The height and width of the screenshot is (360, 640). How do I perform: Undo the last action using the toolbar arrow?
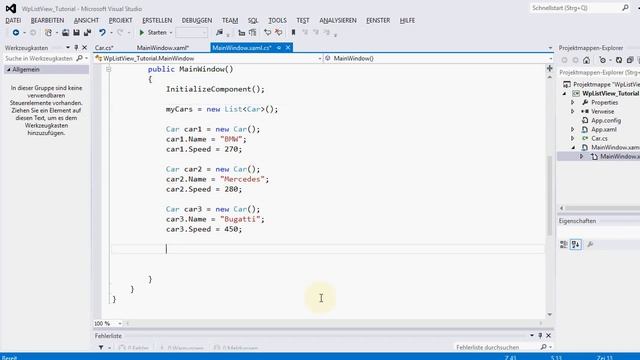click(102, 32)
